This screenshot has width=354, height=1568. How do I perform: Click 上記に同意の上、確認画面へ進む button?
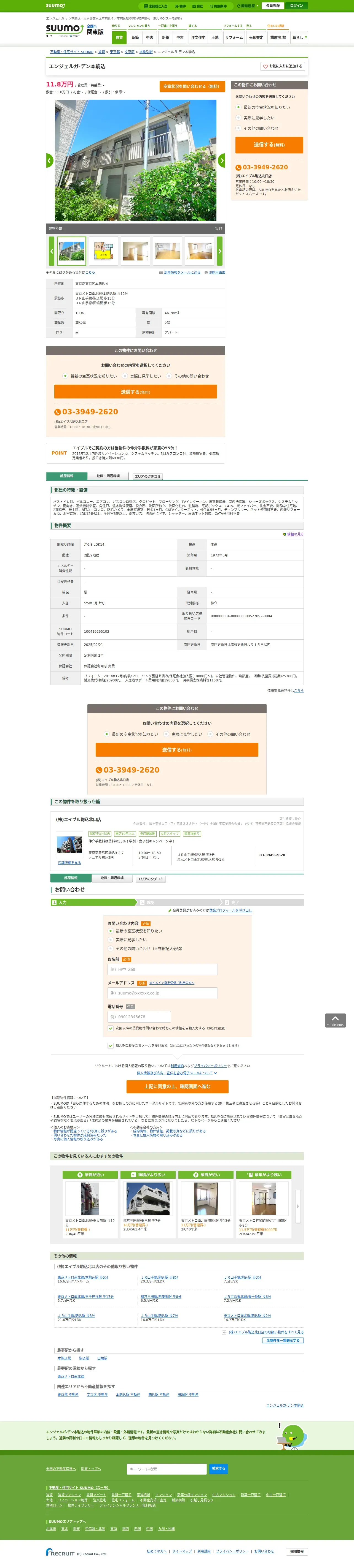click(x=177, y=1086)
